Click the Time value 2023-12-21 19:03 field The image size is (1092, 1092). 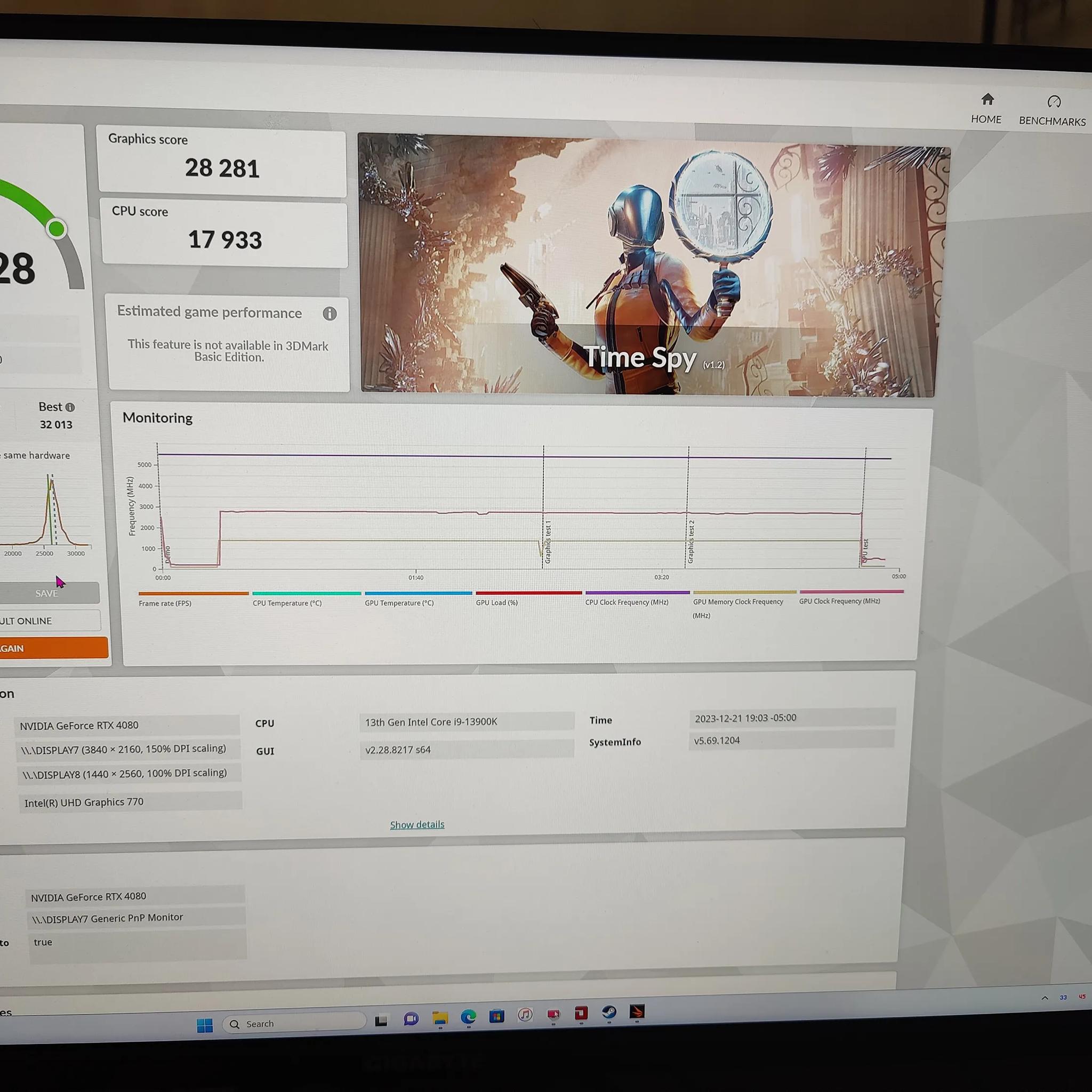(x=792, y=718)
